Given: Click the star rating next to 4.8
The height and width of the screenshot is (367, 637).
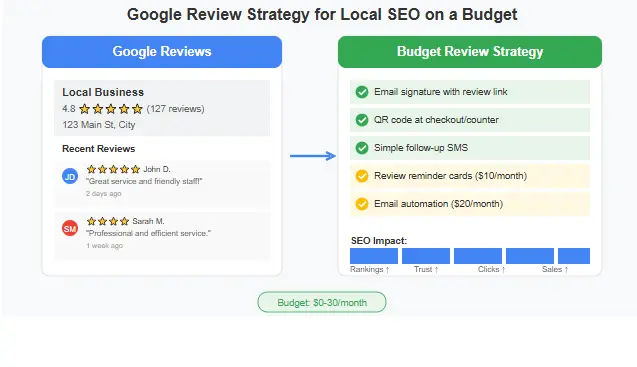Looking at the screenshot, I should [x=111, y=109].
